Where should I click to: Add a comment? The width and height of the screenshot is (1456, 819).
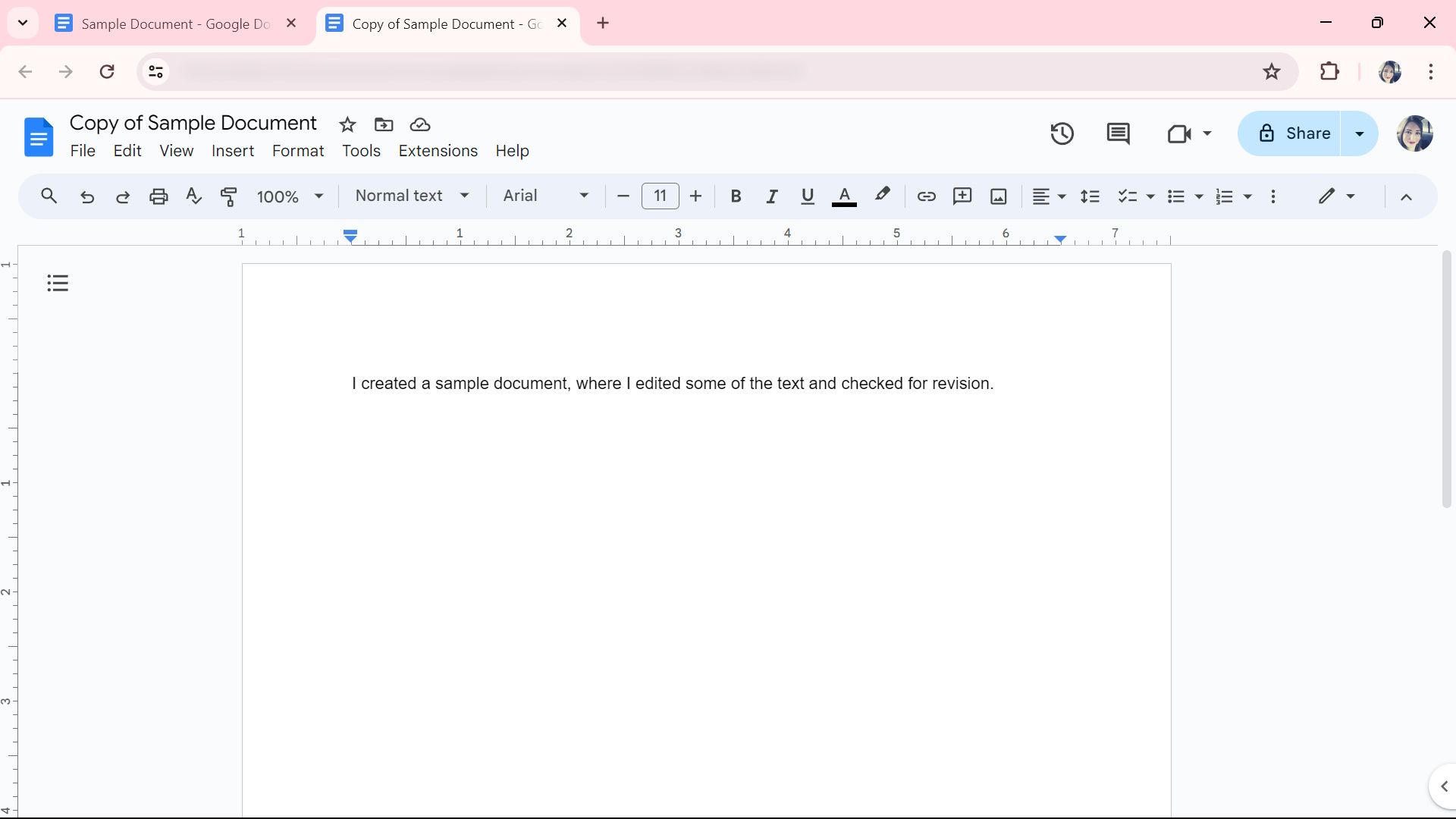pyautogui.click(x=962, y=196)
